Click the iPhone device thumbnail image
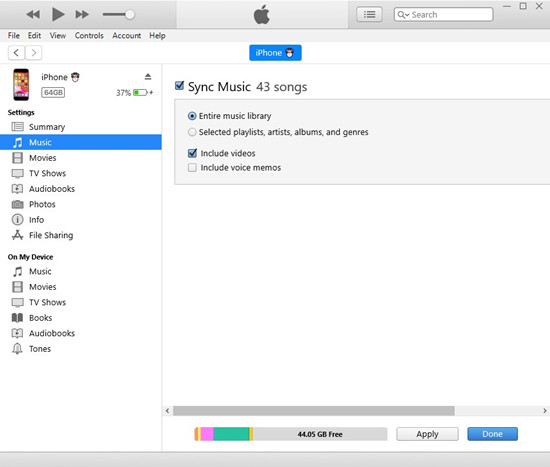Image resolution: width=550 pixels, height=467 pixels. [x=21, y=85]
